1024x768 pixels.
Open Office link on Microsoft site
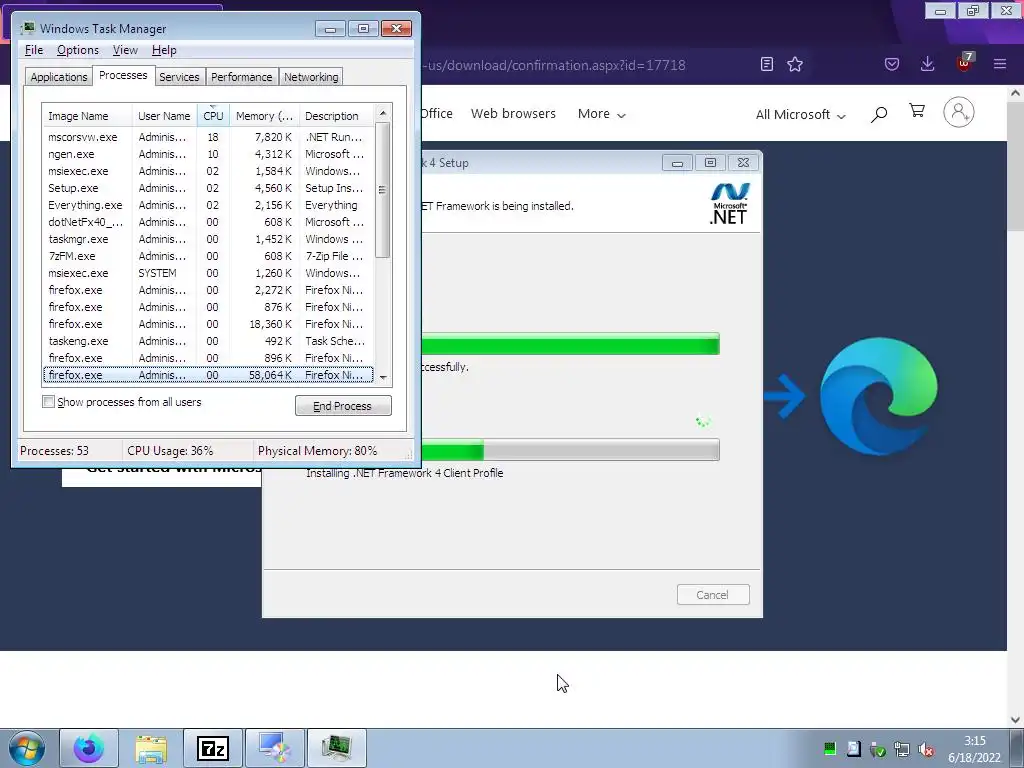click(436, 114)
